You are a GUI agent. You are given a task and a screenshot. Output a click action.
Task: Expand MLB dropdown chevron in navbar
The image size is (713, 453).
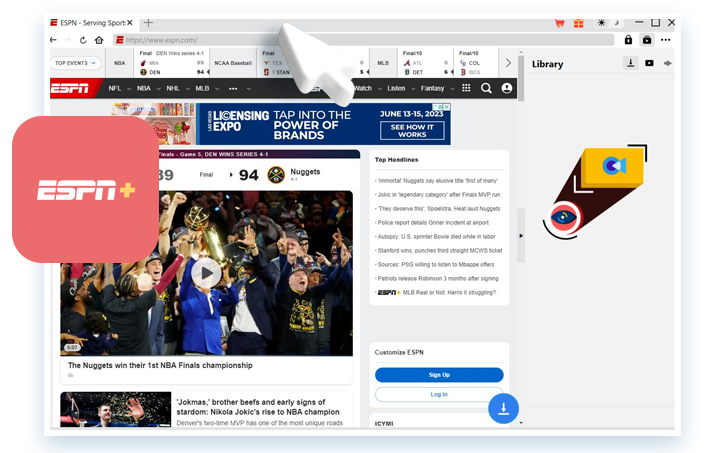tap(217, 89)
